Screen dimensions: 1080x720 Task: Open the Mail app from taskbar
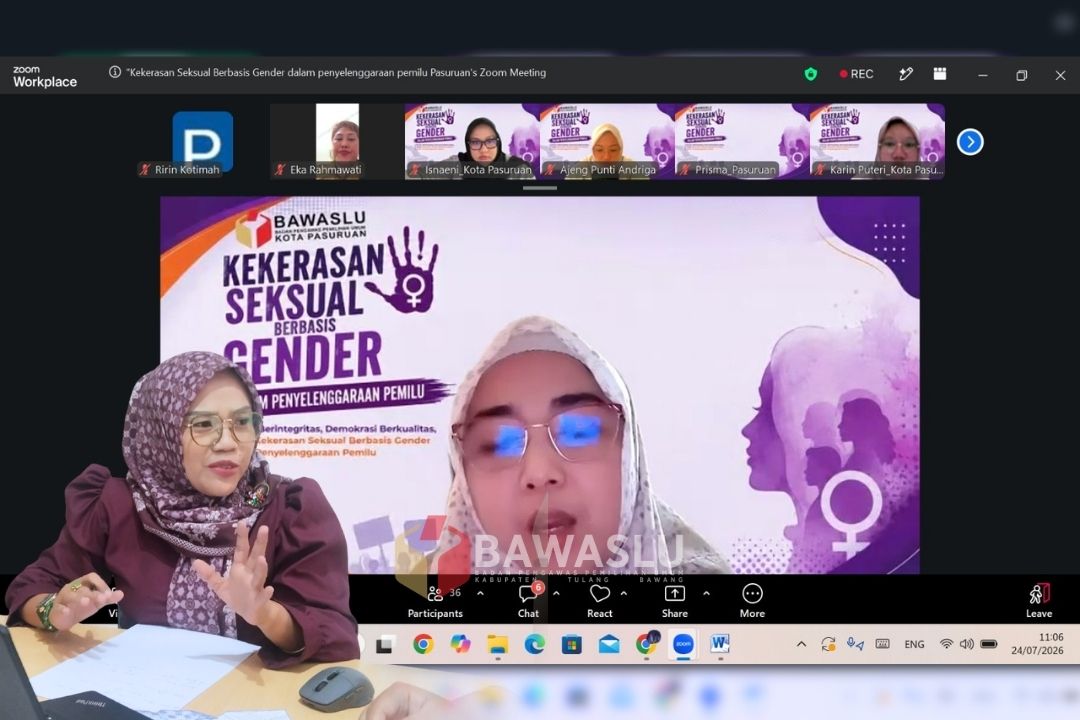pos(609,644)
